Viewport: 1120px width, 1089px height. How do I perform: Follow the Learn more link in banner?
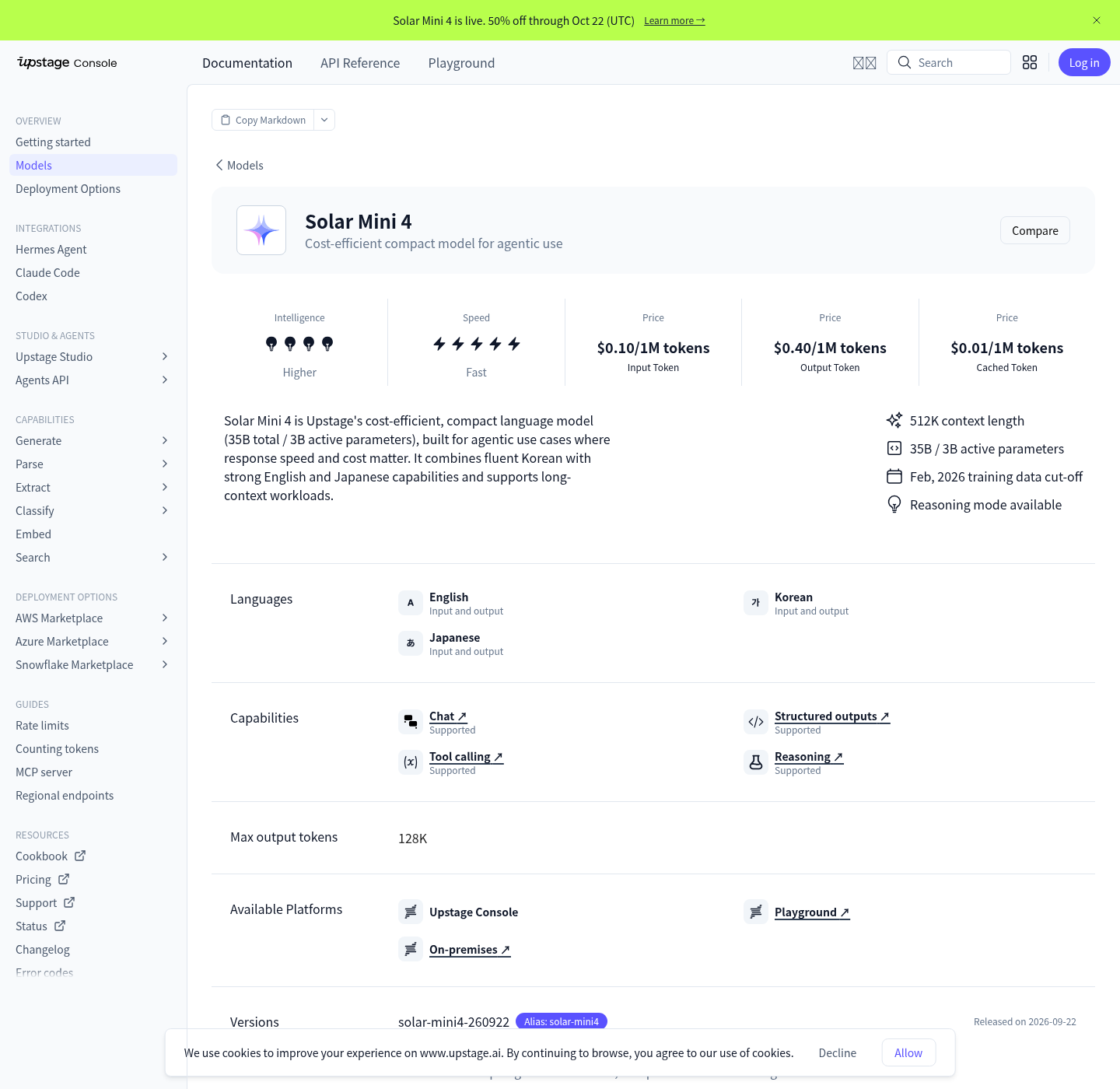tap(674, 20)
